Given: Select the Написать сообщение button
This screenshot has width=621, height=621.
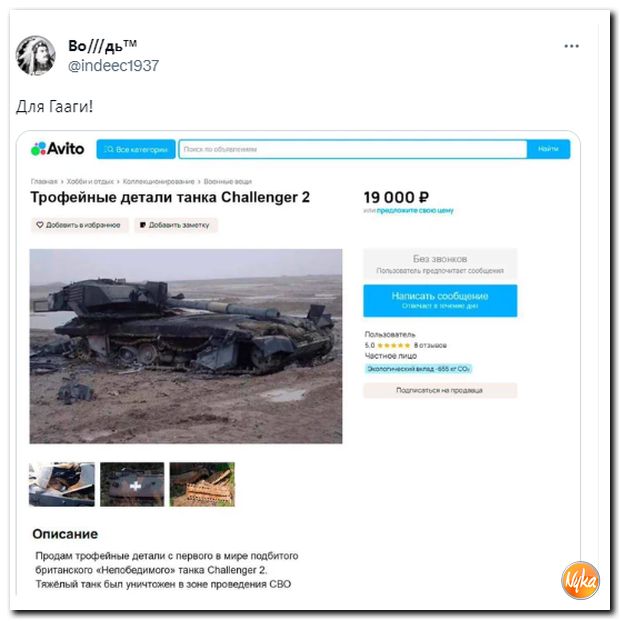Looking at the screenshot, I should coord(440,301).
